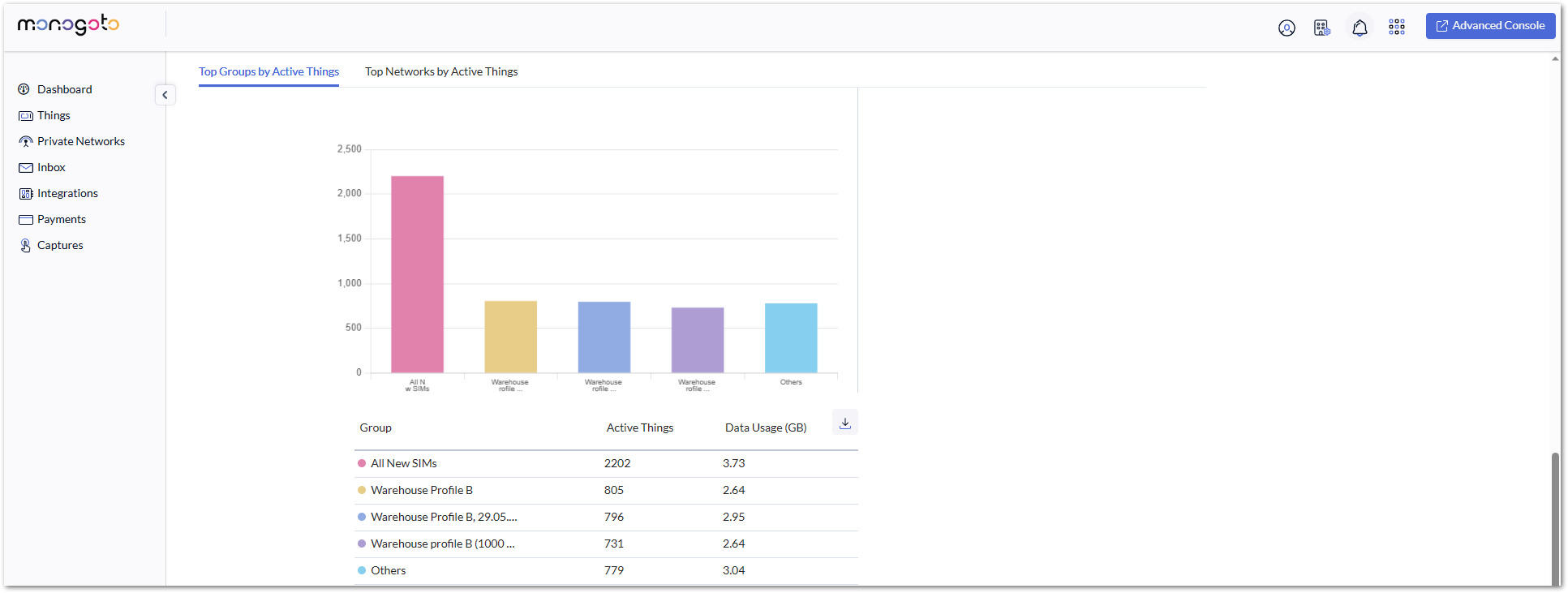
Task: Open Integrations page
Action: point(67,193)
